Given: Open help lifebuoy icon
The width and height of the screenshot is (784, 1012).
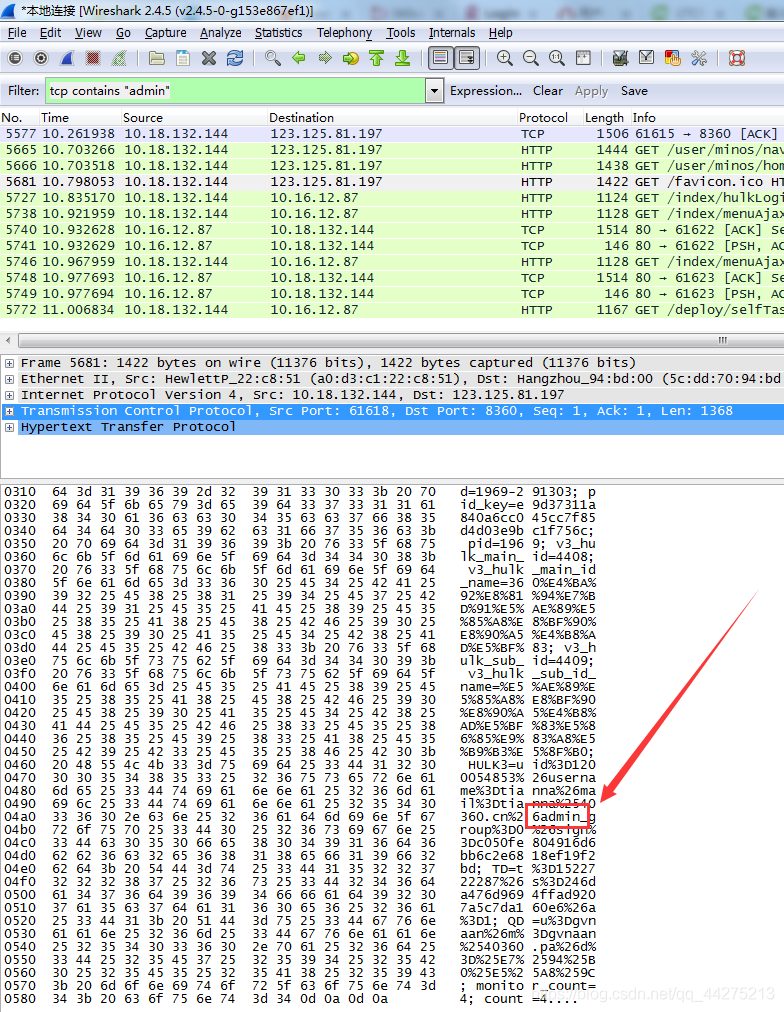Looking at the screenshot, I should (737, 58).
